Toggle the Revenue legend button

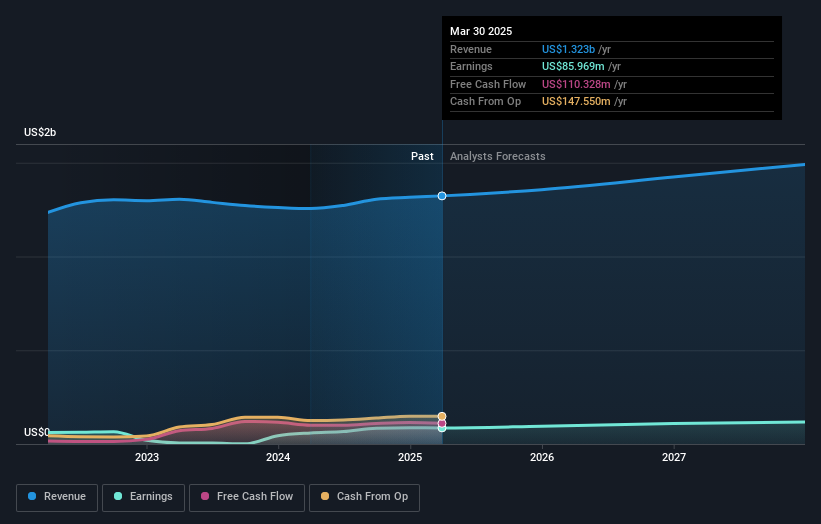point(57,497)
